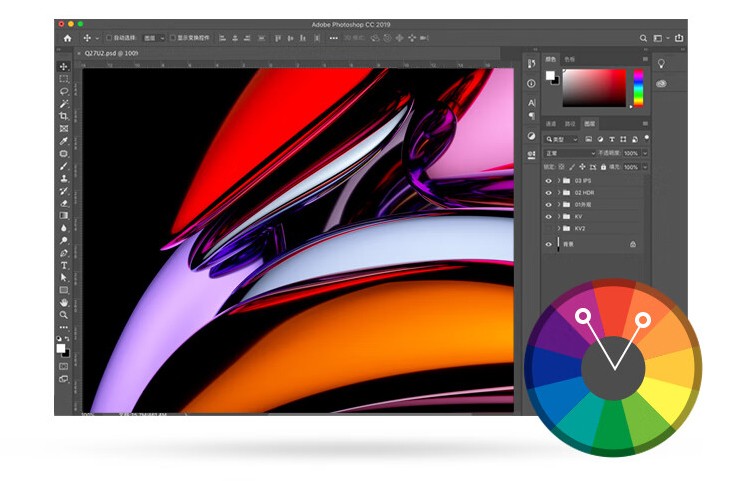This screenshot has width=750, height=481.
Task: Swap foreground and background colors arrow
Action: point(67,339)
